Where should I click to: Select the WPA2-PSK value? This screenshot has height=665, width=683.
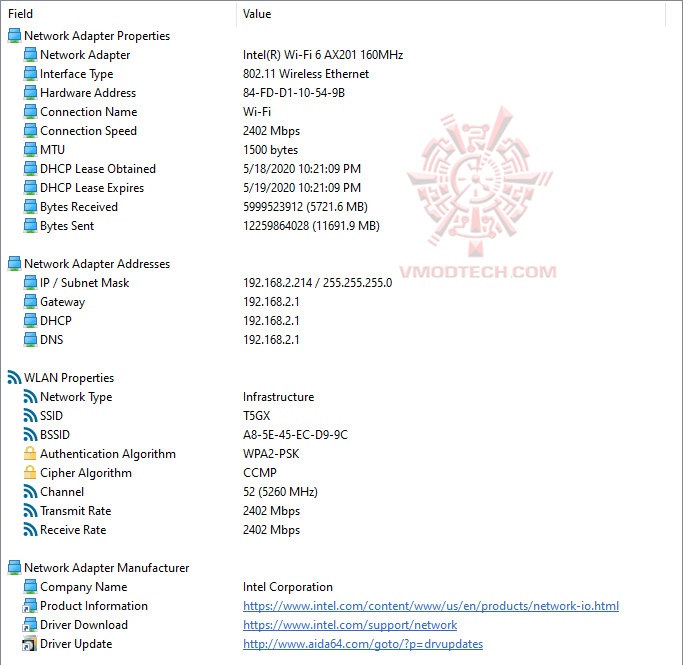[x=271, y=454]
